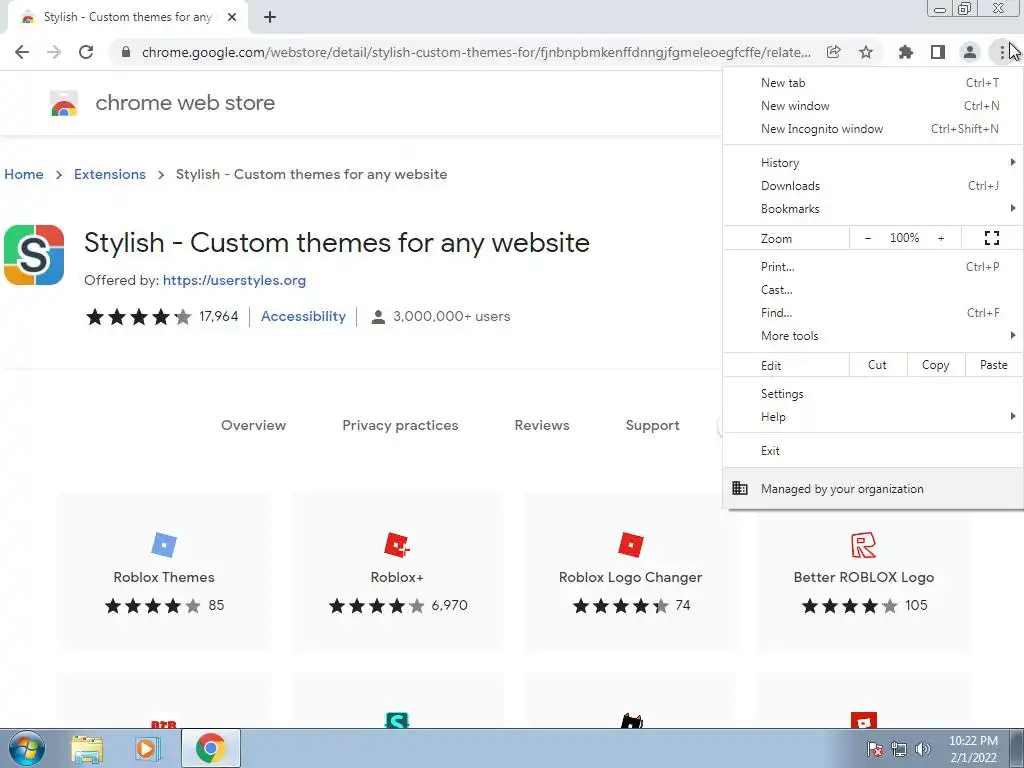Open Windows Explorer from the taskbar

(87, 748)
